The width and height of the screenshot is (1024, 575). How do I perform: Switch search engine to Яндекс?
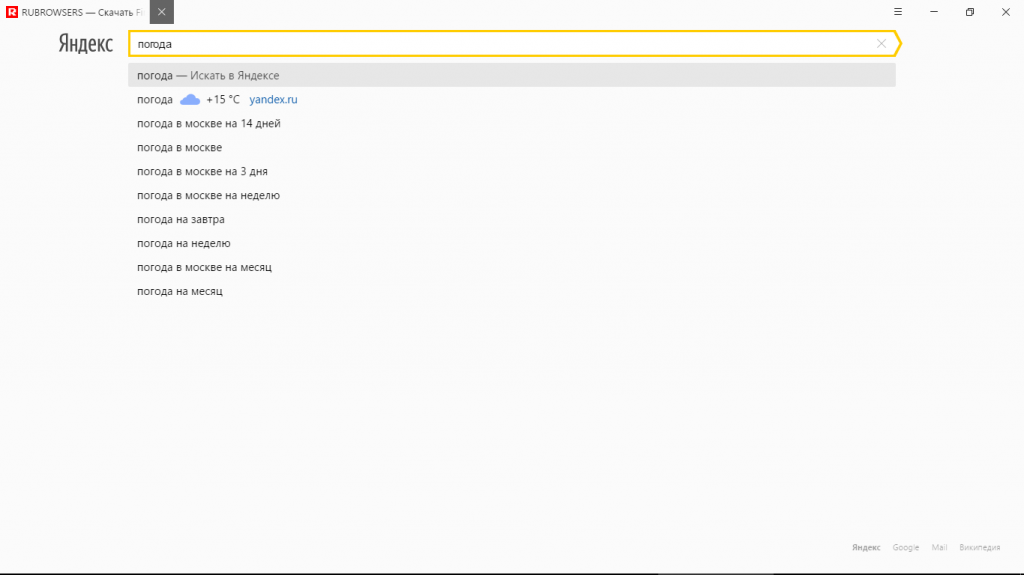click(866, 548)
